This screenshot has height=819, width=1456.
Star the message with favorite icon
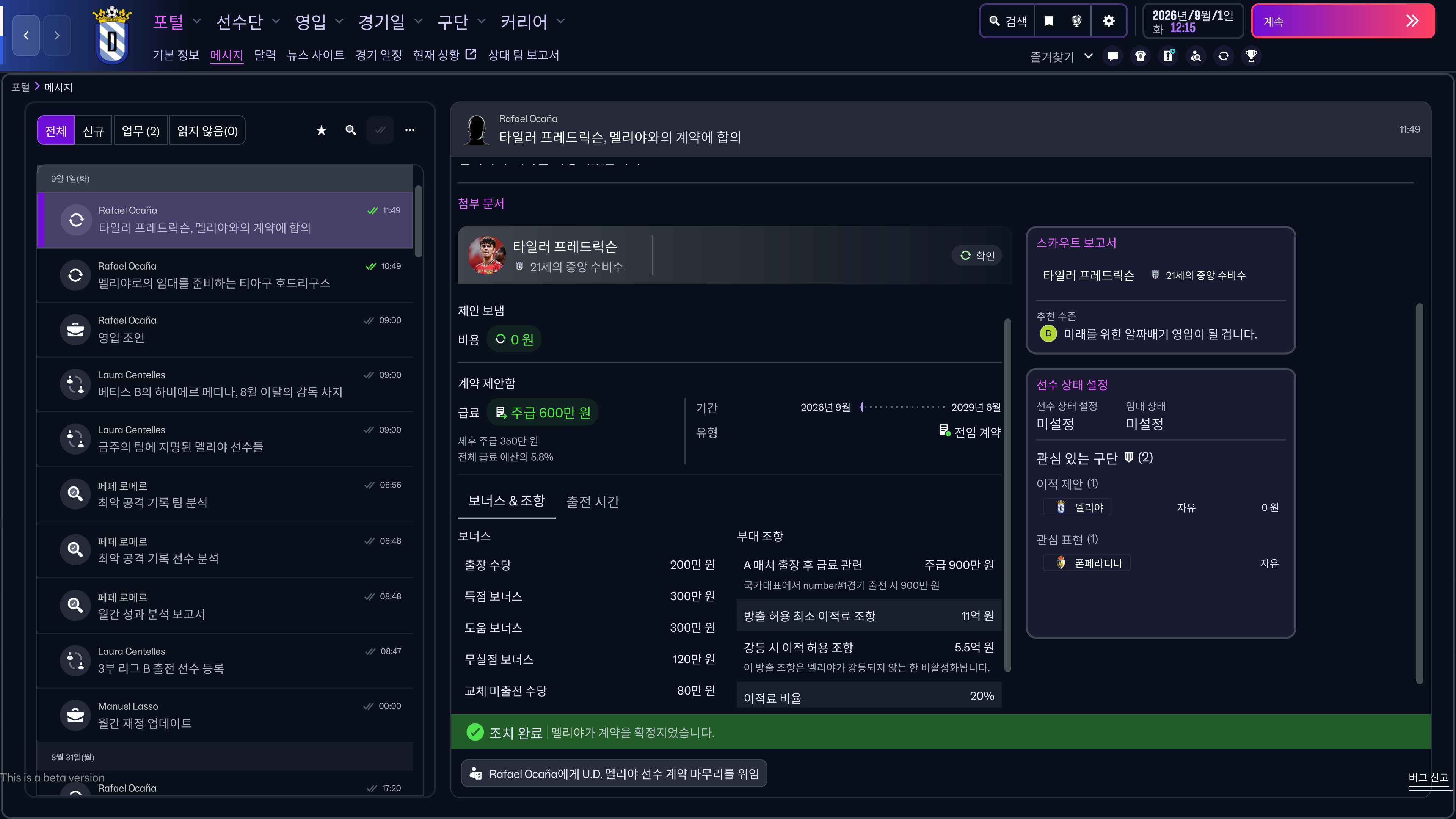click(321, 130)
